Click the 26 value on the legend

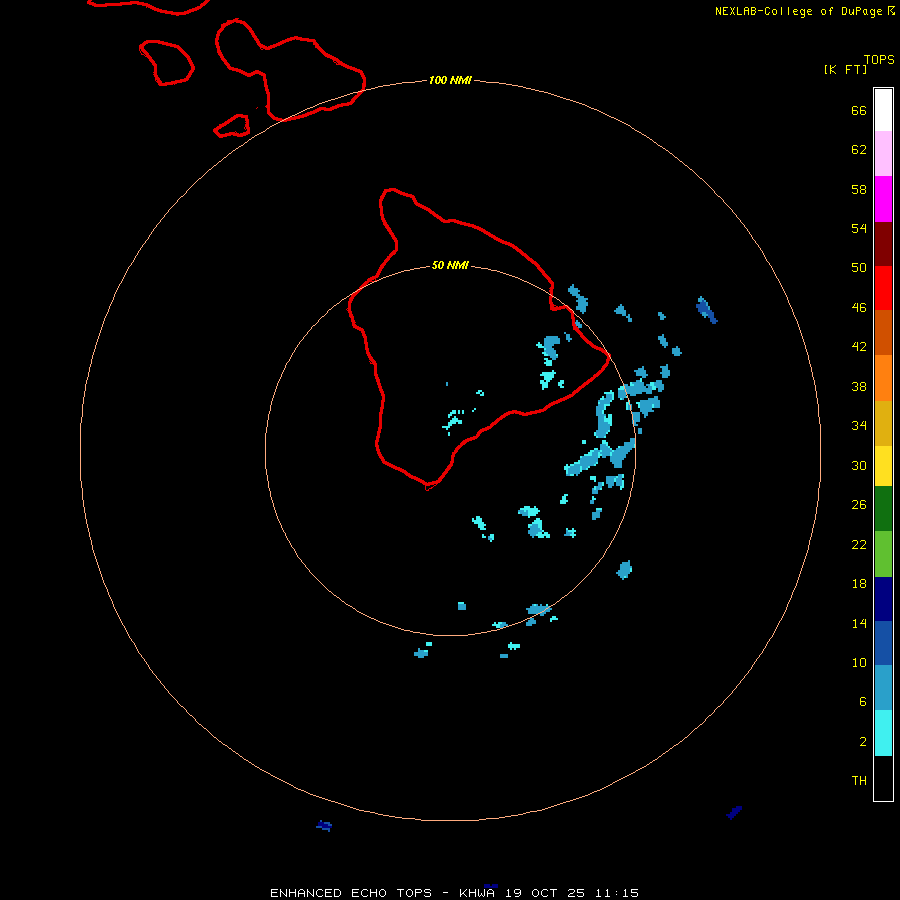859,505
